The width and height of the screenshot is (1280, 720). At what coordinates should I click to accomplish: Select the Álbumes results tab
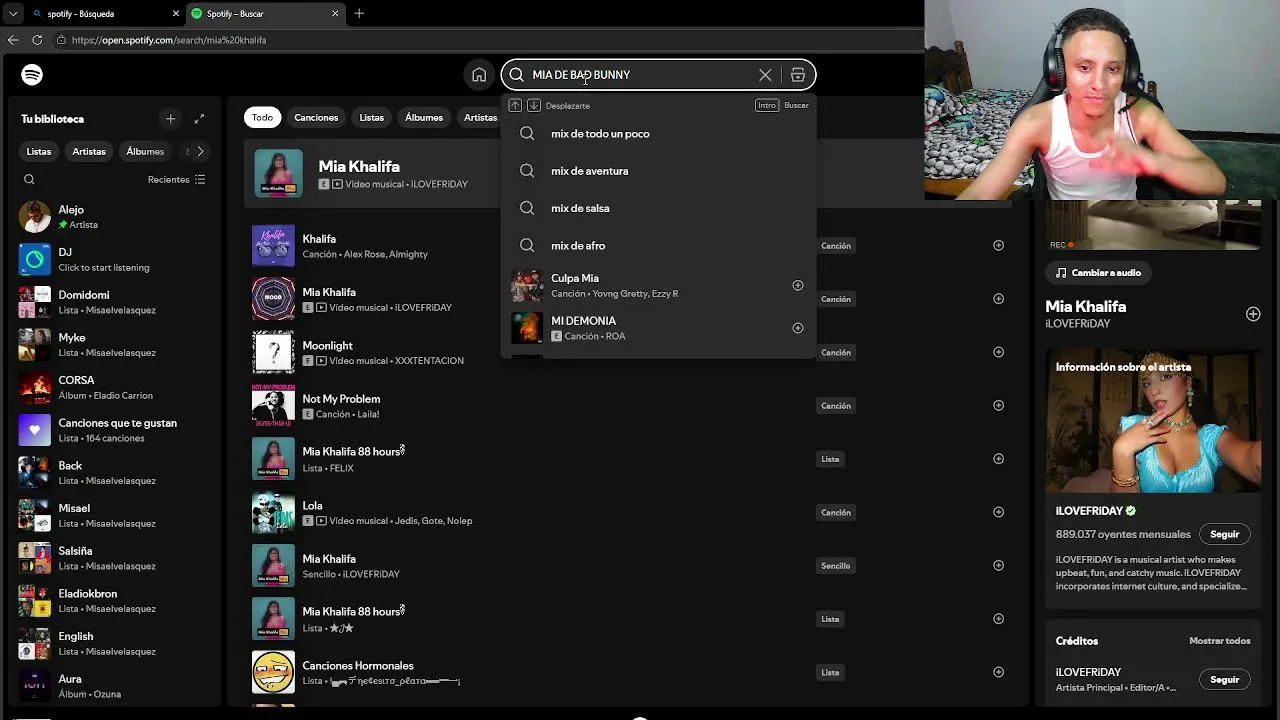tap(424, 118)
